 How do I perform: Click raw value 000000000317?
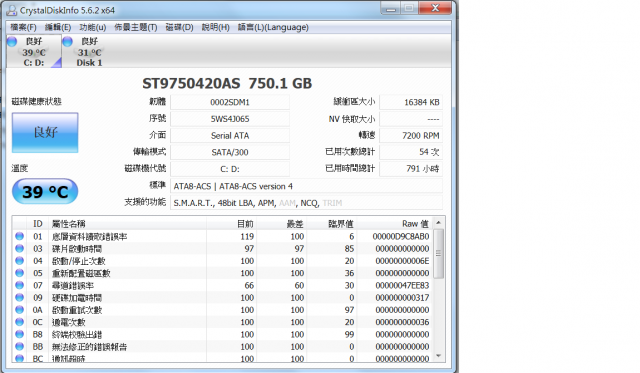click(402, 298)
